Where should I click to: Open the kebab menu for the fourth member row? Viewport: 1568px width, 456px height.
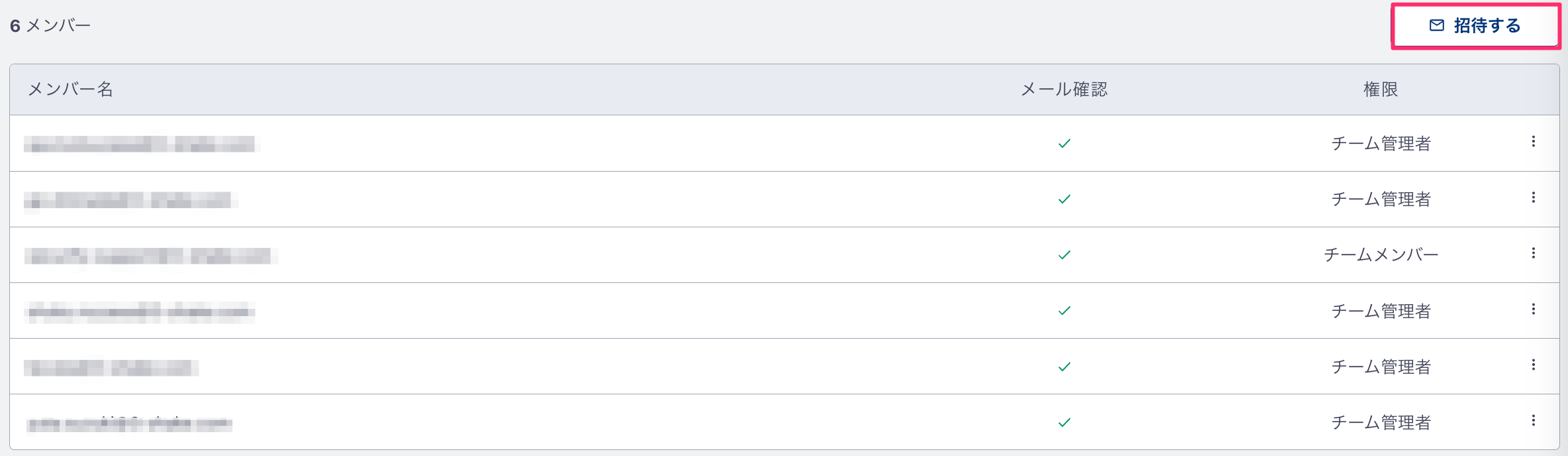[1533, 309]
